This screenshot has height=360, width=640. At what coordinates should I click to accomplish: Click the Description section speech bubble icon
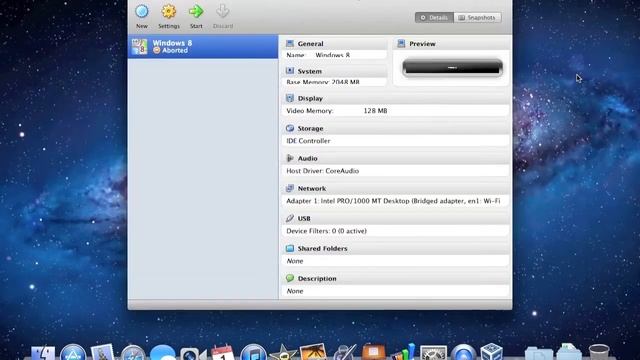click(x=290, y=278)
